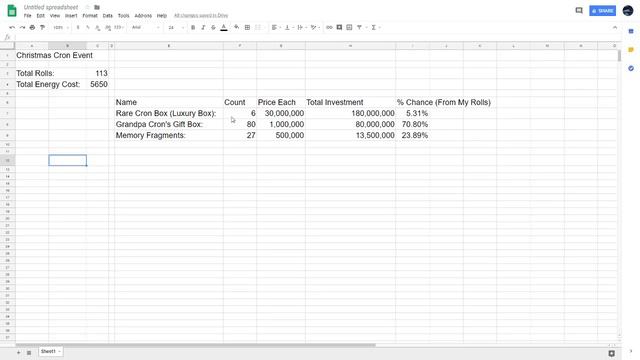Viewport: 640px width, 360px height.
Task: Click the horizontal scrollbar
Action: tap(195, 345)
